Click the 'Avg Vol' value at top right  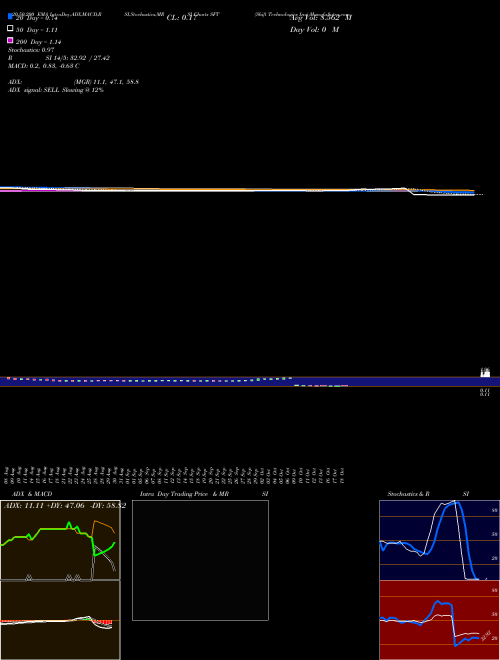(x=321, y=18)
